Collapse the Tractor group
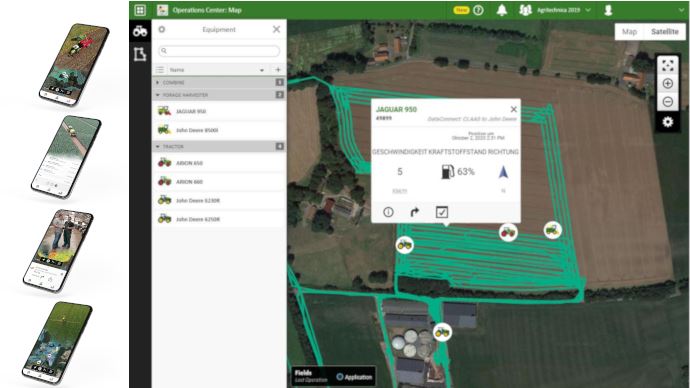 (x=158, y=146)
